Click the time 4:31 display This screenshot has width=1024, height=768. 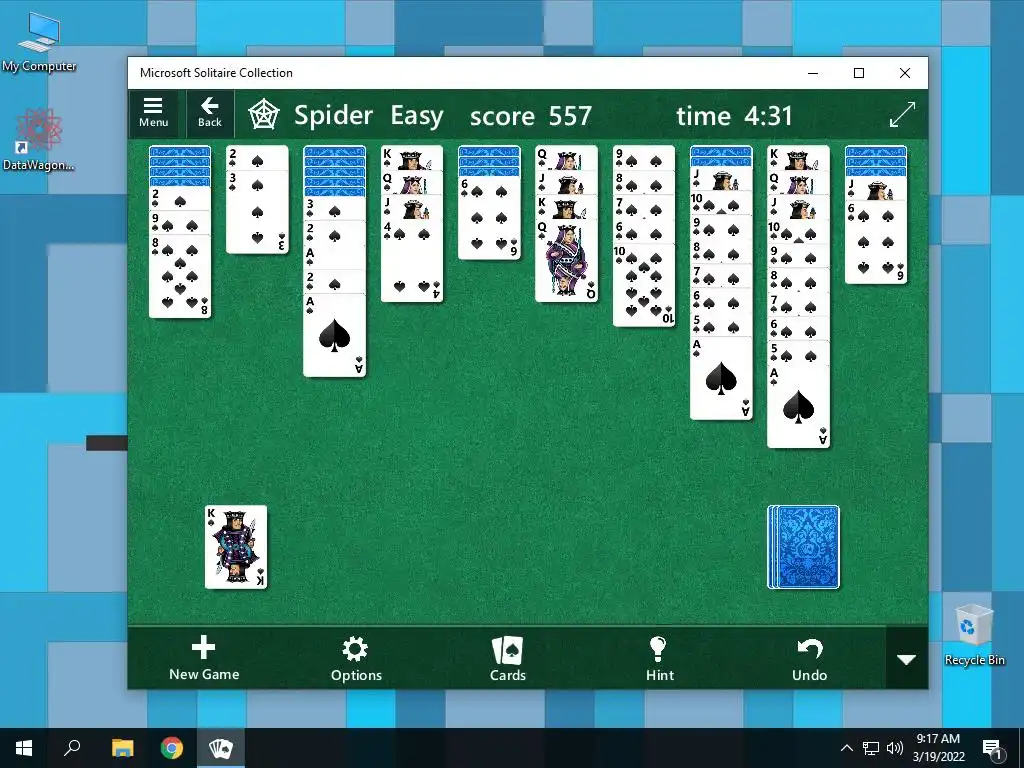click(734, 116)
